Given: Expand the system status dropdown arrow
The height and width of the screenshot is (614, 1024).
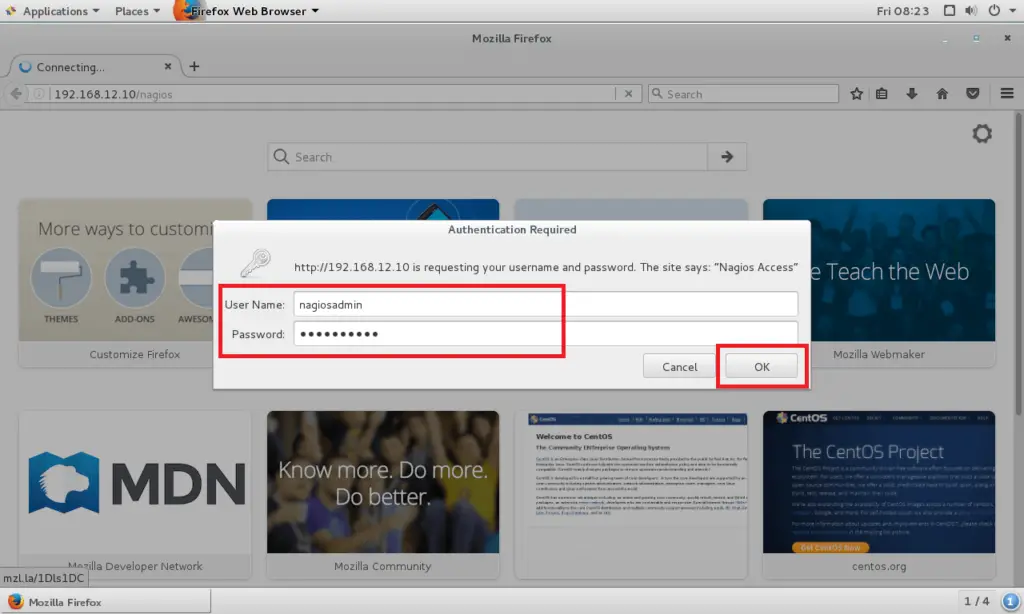Looking at the screenshot, I should pyautogui.click(x=1013, y=11).
